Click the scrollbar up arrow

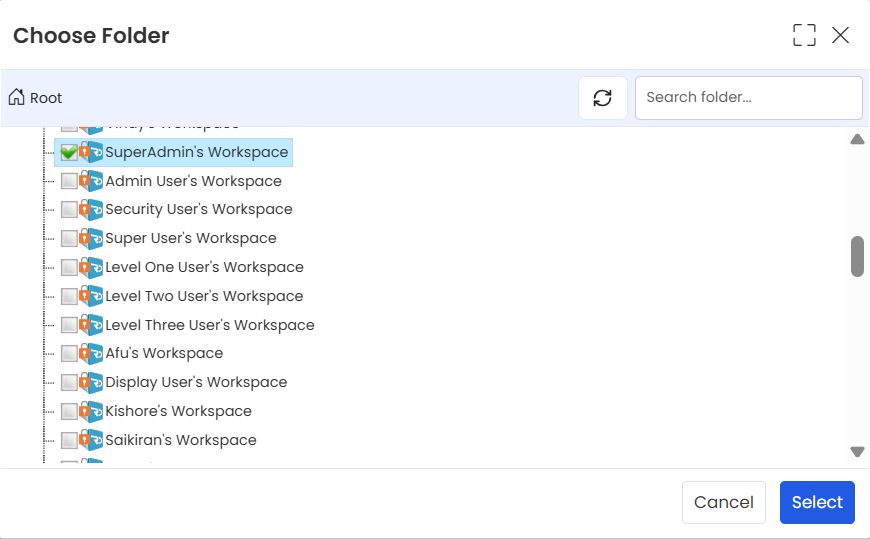pos(857,139)
